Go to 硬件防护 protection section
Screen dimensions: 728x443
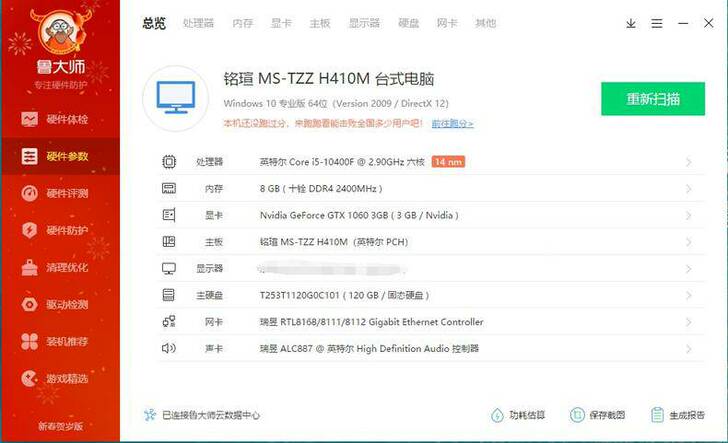[60, 230]
